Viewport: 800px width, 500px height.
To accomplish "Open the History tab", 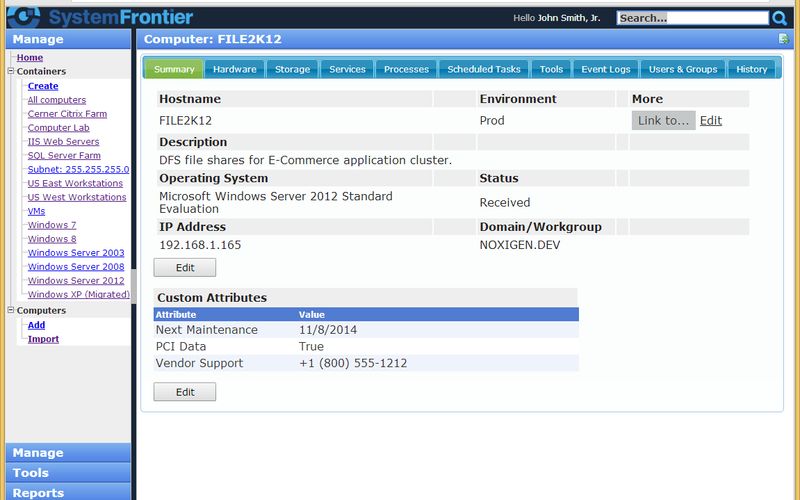I will (x=752, y=69).
